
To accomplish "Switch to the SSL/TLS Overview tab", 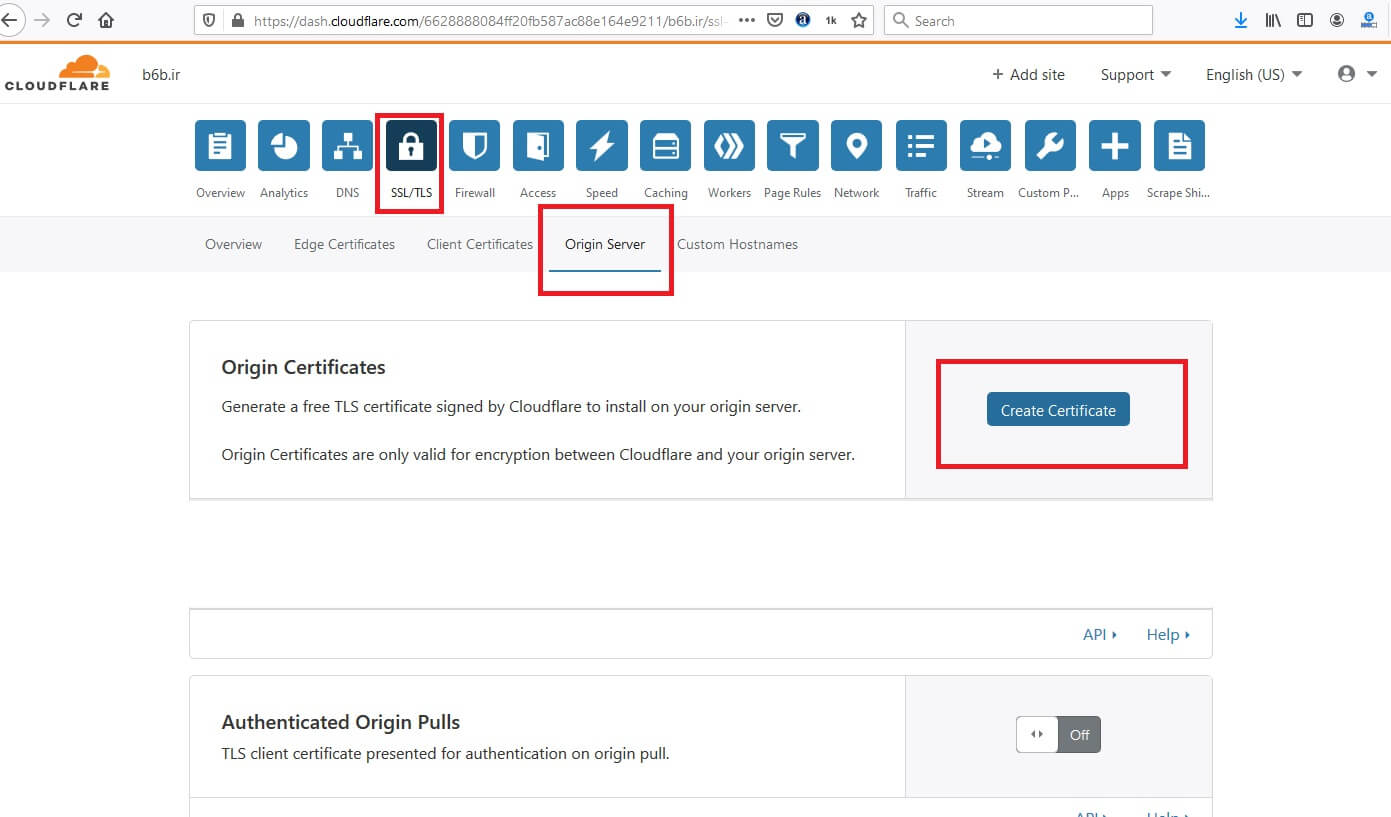I will click(233, 244).
